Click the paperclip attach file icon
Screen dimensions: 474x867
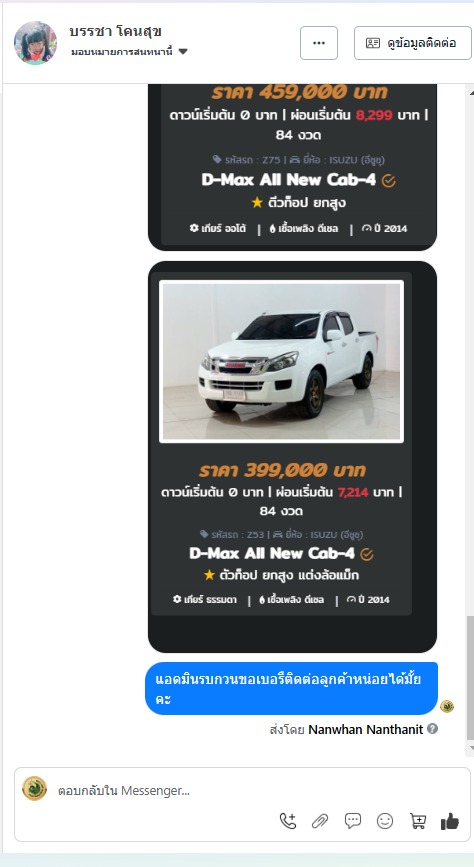coord(320,821)
